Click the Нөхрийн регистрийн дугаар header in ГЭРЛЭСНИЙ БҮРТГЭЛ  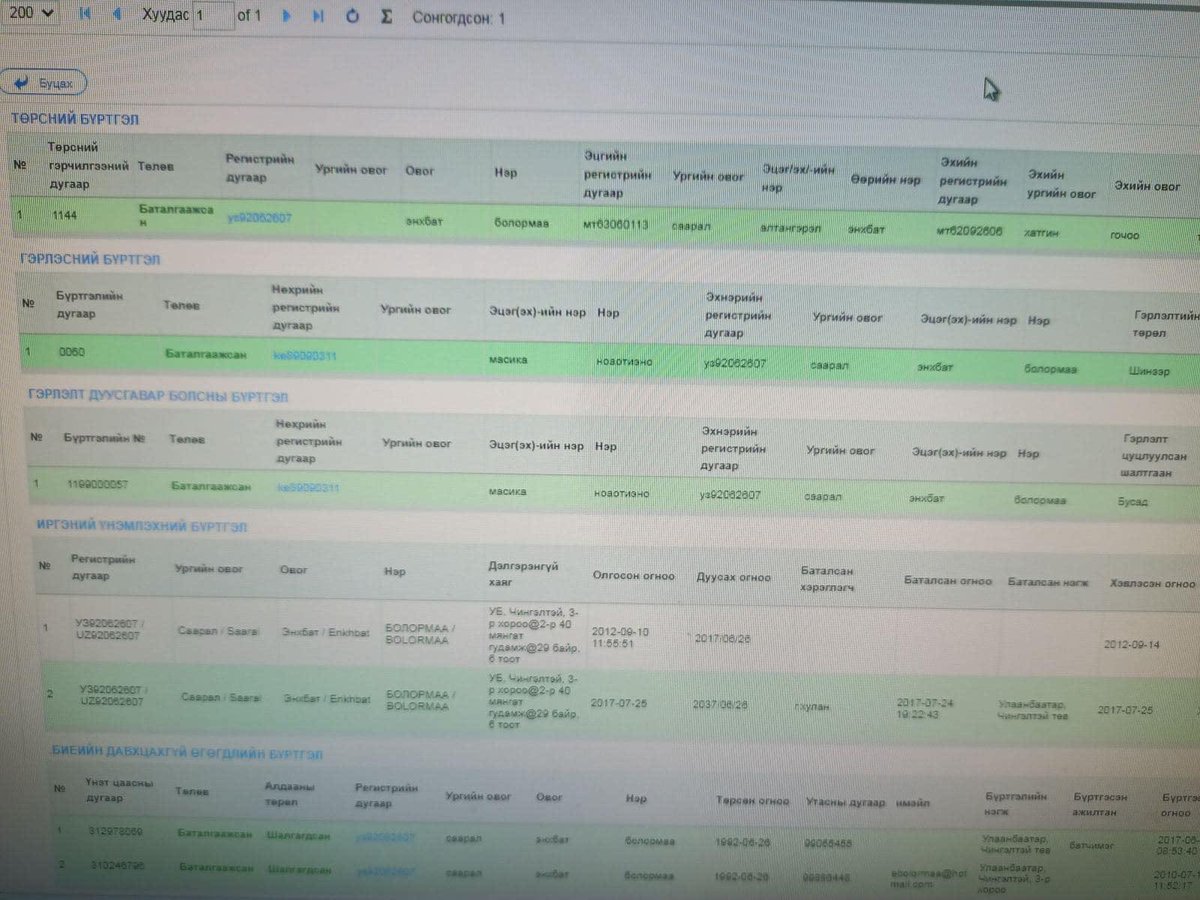pyautogui.click(x=305, y=307)
